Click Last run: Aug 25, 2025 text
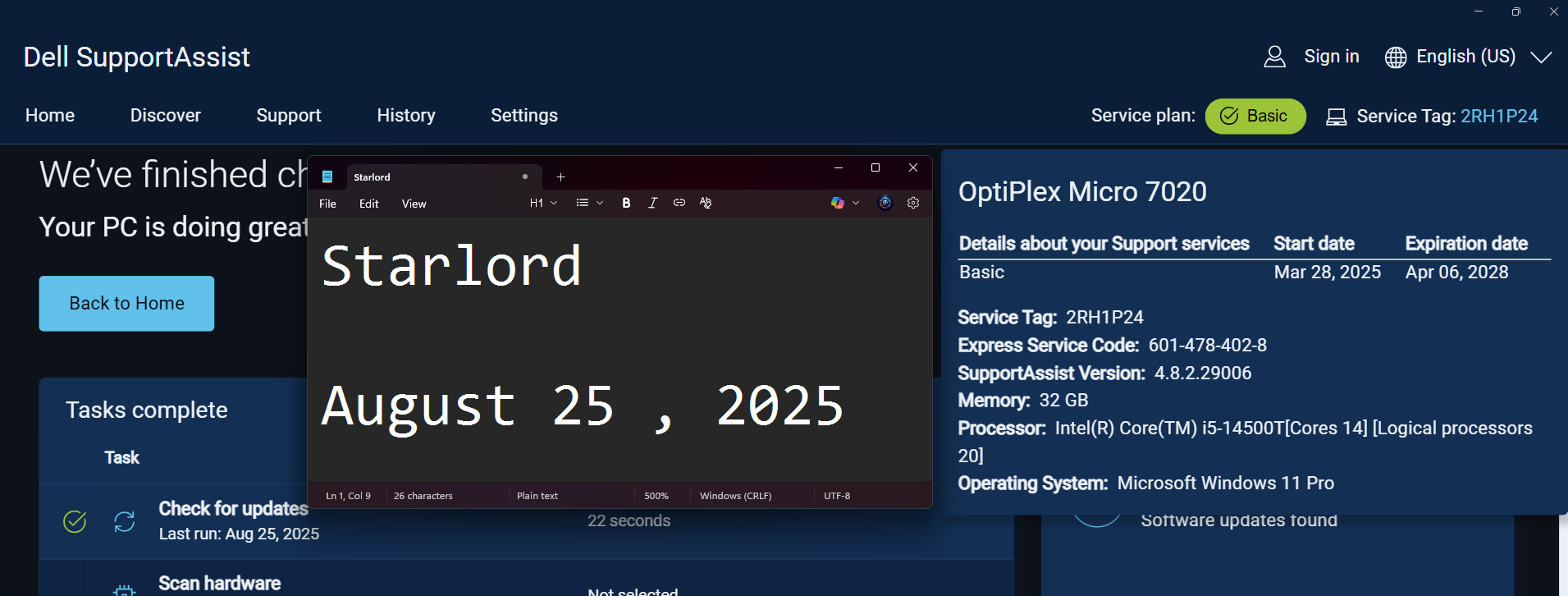 [239, 534]
